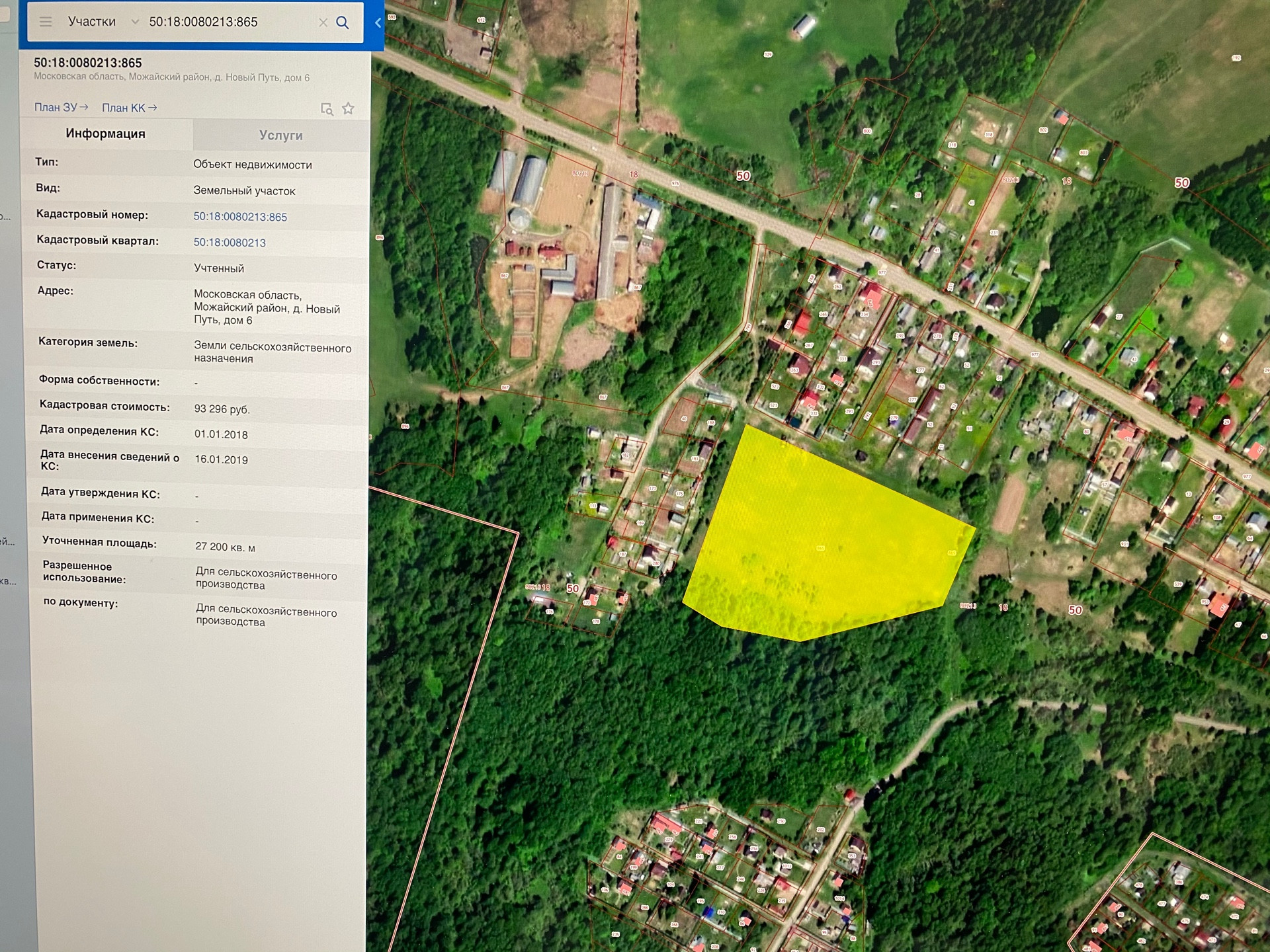
Task: Switch to the Услуги tab
Action: (x=281, y=136)
